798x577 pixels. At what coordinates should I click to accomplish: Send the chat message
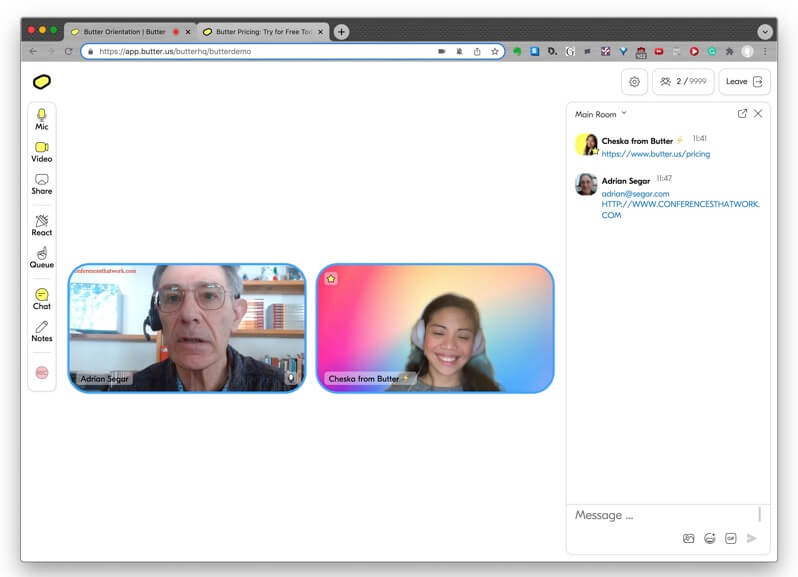(x=752, y=538)
